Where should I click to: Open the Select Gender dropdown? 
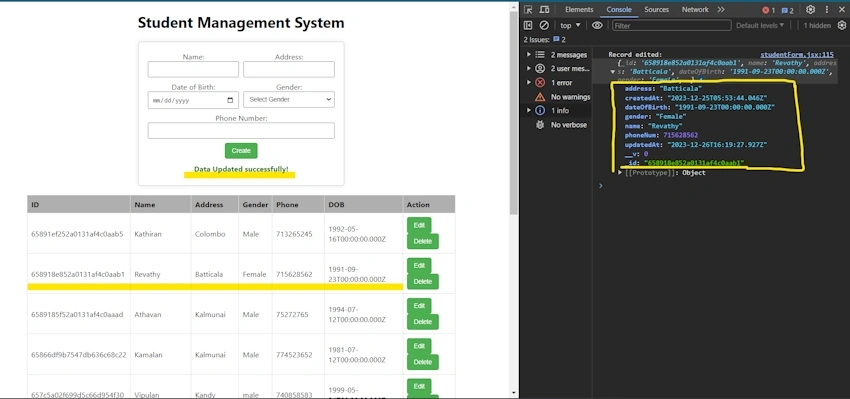click(289, 100)
